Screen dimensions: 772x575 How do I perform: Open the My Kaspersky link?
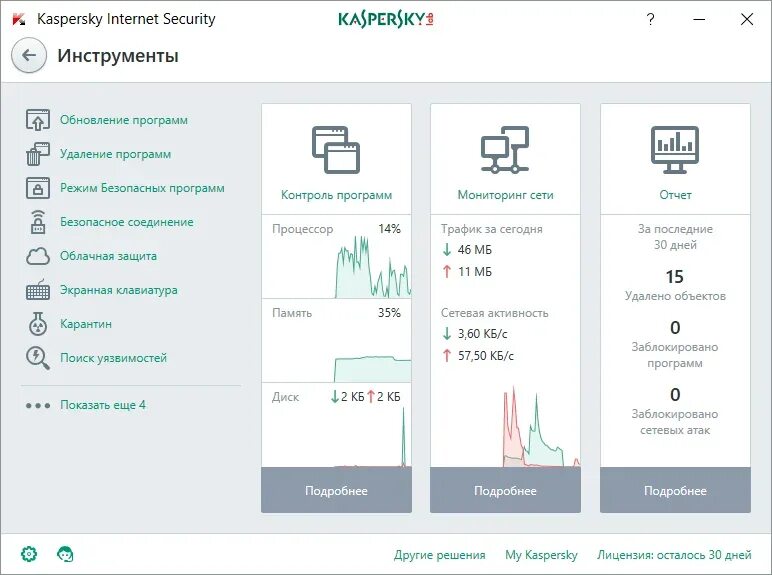(x=541, y=555)
